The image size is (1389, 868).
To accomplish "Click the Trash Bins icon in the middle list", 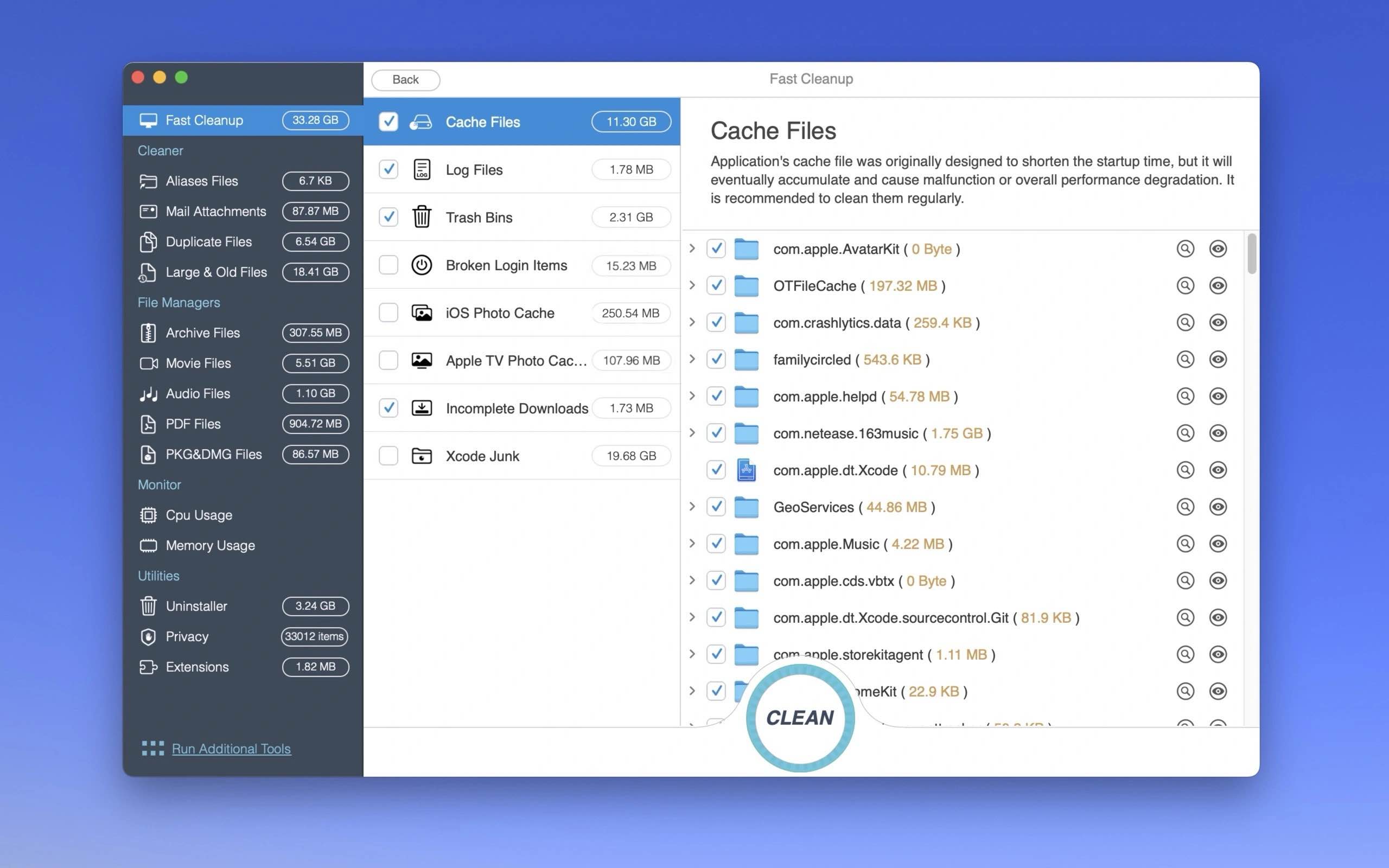I will tap(422, 217).
